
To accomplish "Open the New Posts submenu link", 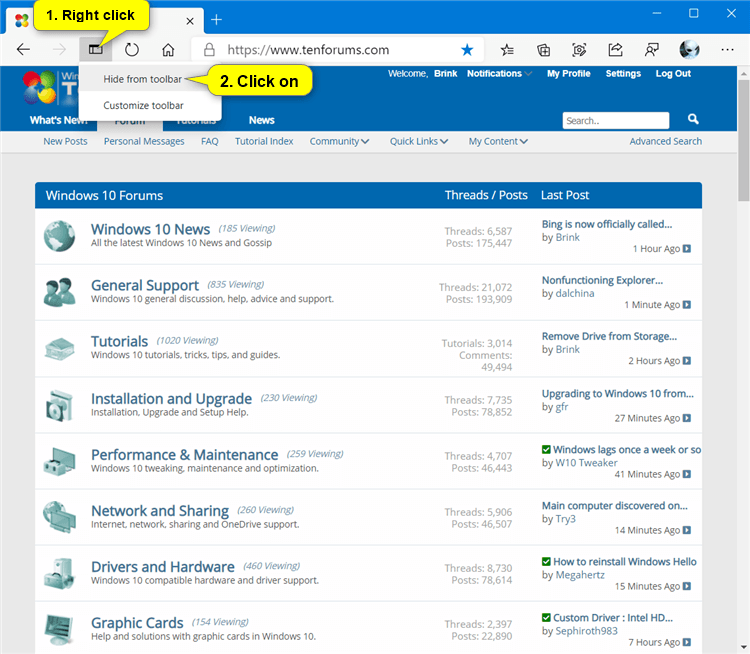I will 65,141.
